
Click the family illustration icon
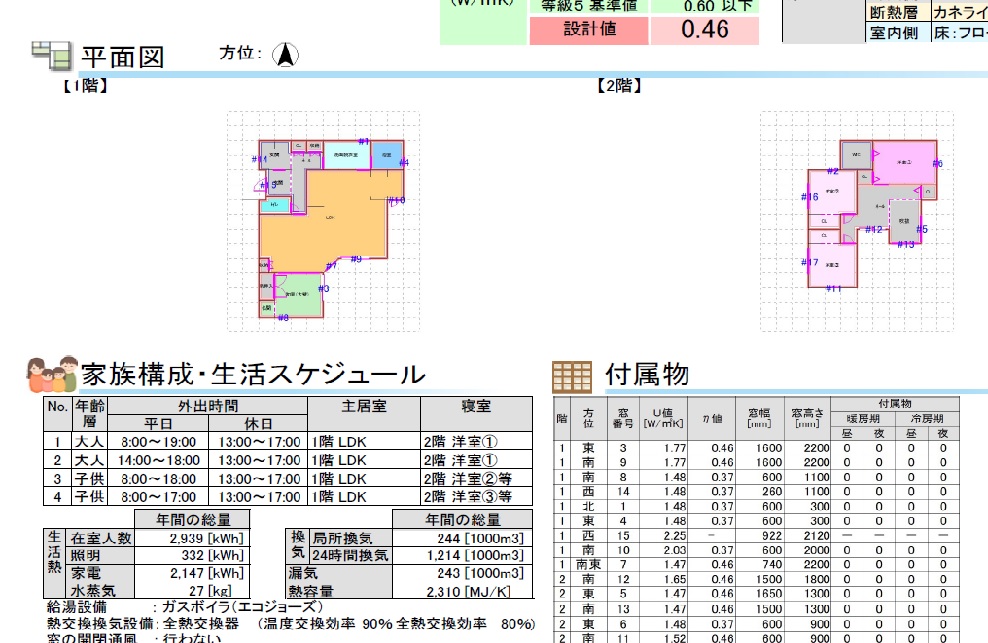52,374
